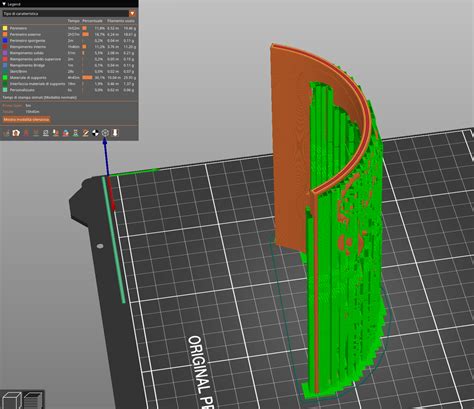The height and width of the screenshot is (409, 474).
Task: Click the Riempimento Bridge blue swatch
Action: 5,65
